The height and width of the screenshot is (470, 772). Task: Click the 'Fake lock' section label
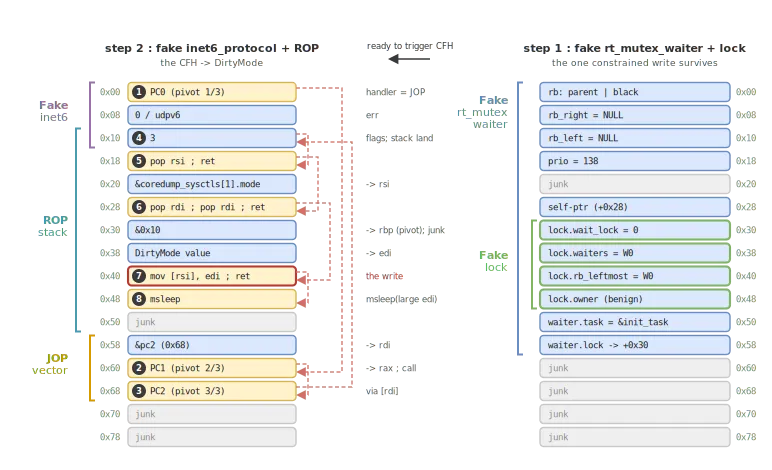point(493,261)
